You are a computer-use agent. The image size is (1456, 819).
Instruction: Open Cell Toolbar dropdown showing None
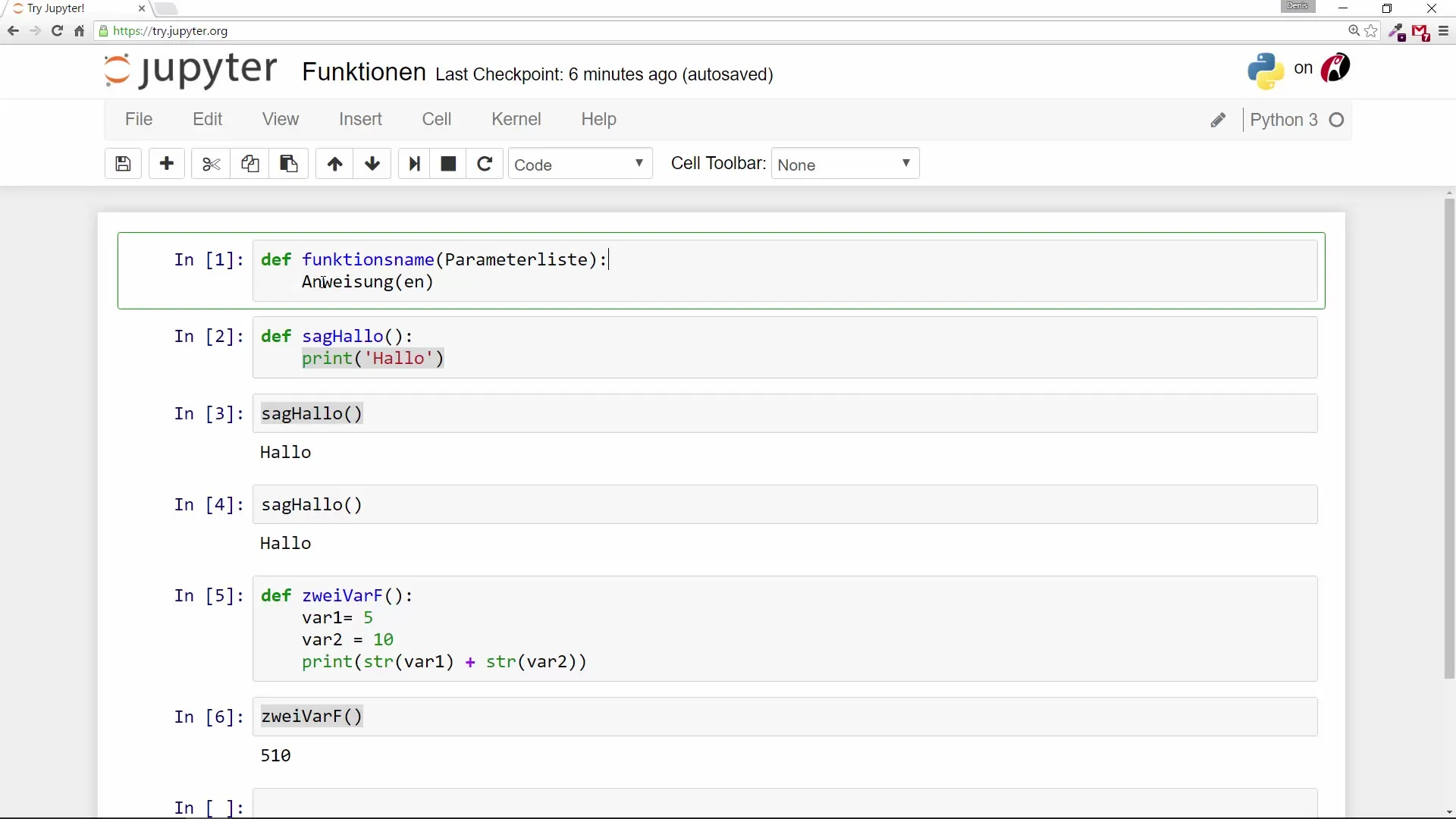845,164
